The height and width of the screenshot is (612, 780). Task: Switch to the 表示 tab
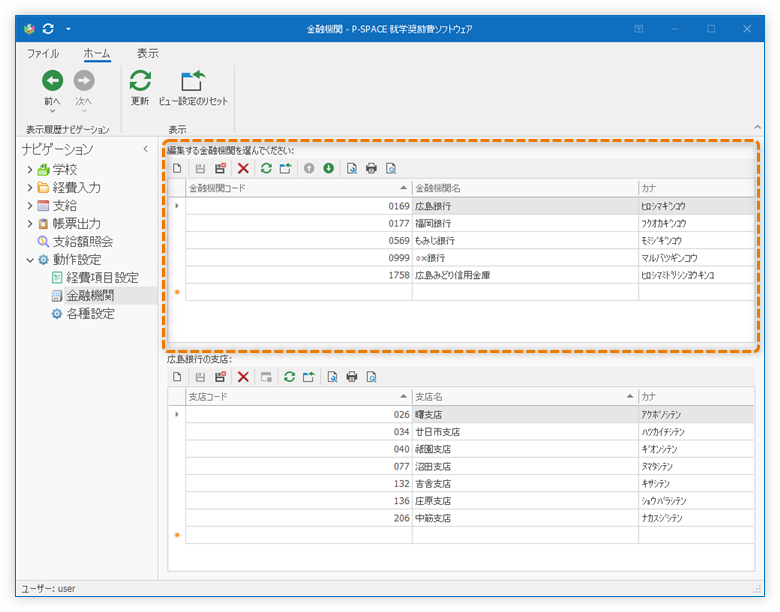(x=147, y=53)
